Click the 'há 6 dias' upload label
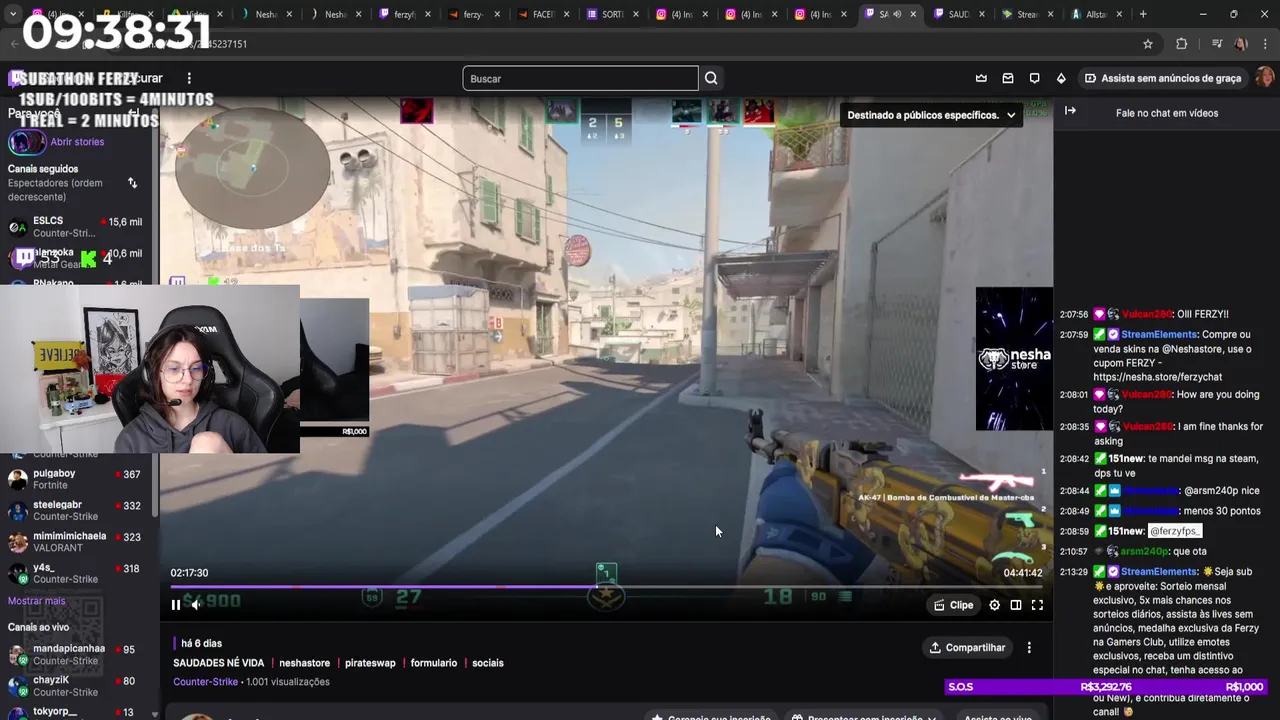The width and height of the screenshot is (1280, 720). click(x=201, y=644)
